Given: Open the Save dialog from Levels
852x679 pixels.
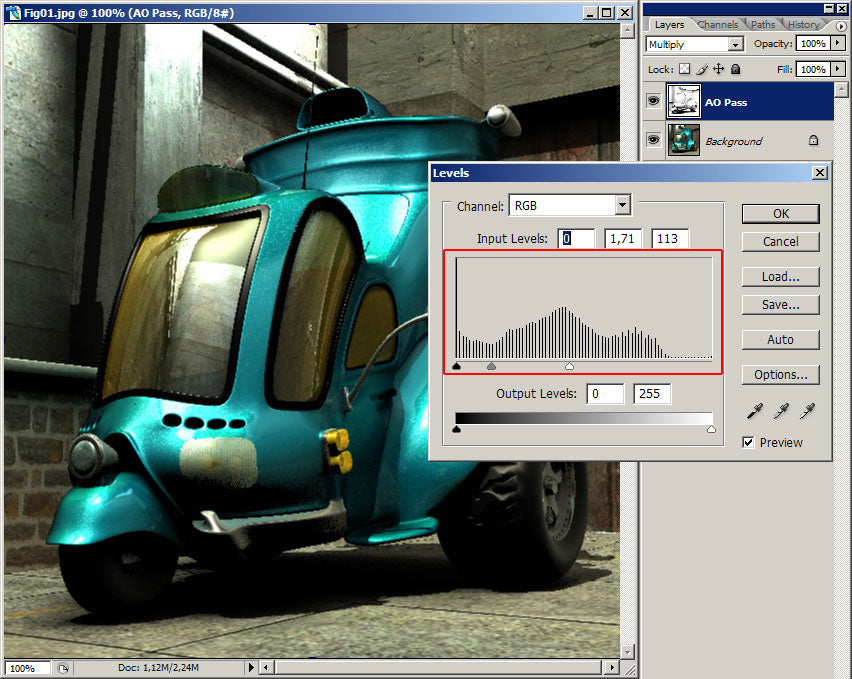Looking at the screenshot, I should (x=781, y=305).
